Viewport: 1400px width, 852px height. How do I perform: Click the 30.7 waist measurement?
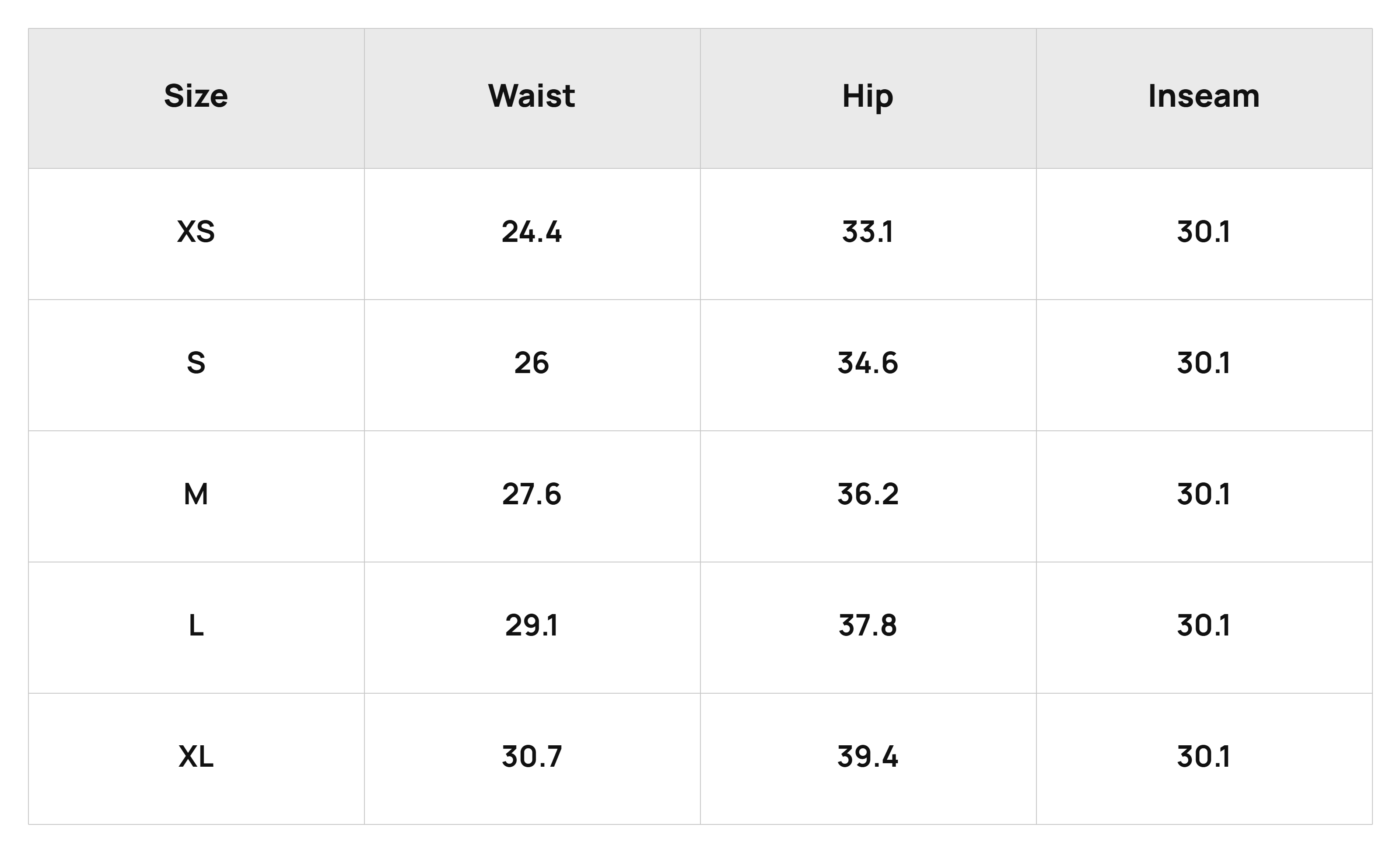click(532, 757)
